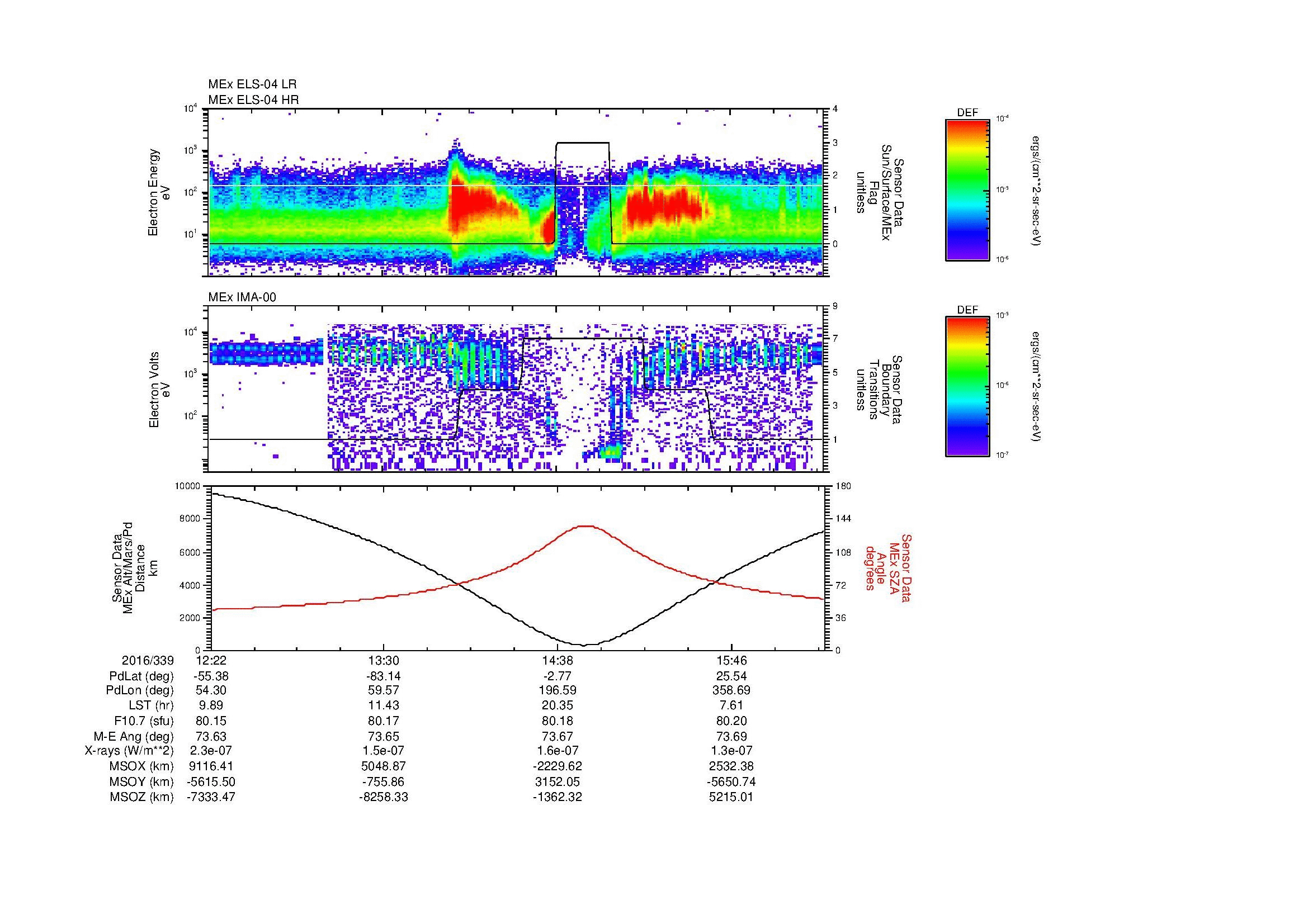Click the IMA-00 DEF color bar
Image resolution: width=1308 pixels, height=924 pixels.
pos(967,387)
